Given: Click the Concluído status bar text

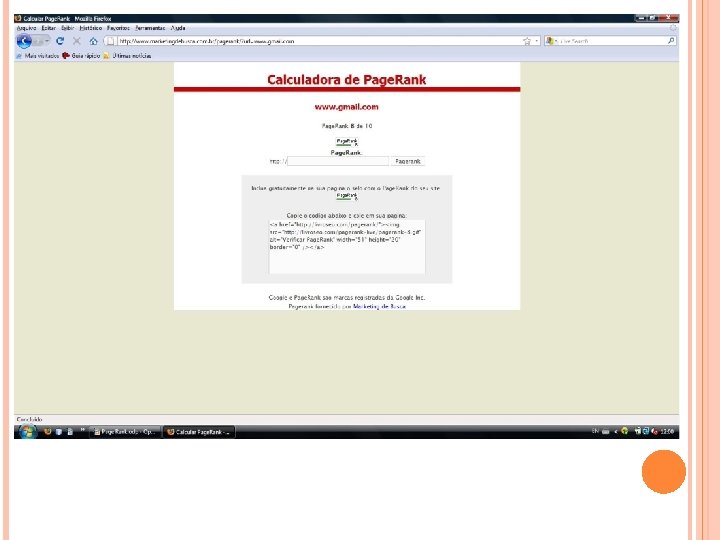Looking at the screenshot, I should pyautogui.click(x=29, y=419).
